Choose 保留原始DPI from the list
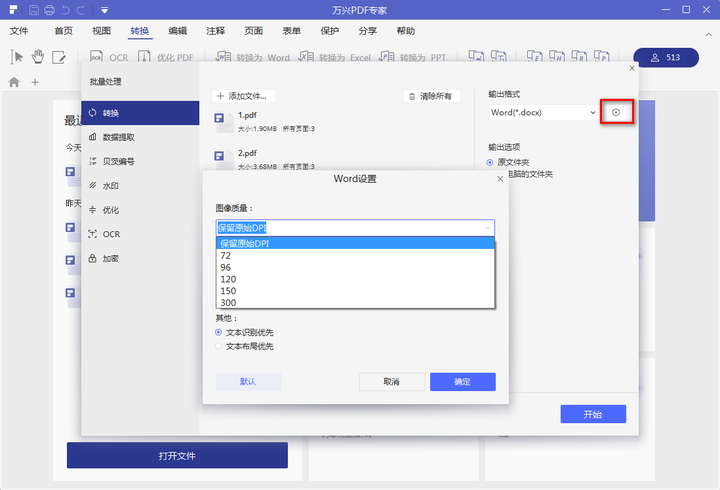The image size is (720, 490). 355,243
